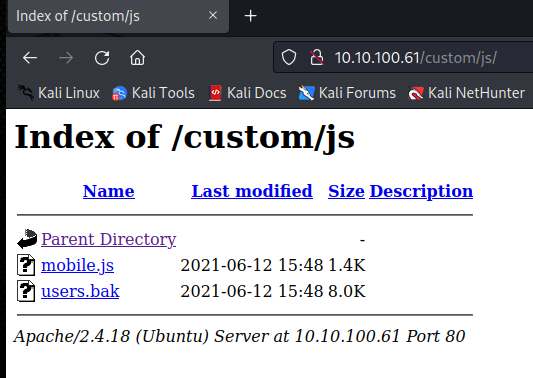Open the Kali Linux bookmark

click(x=59, y=93)
